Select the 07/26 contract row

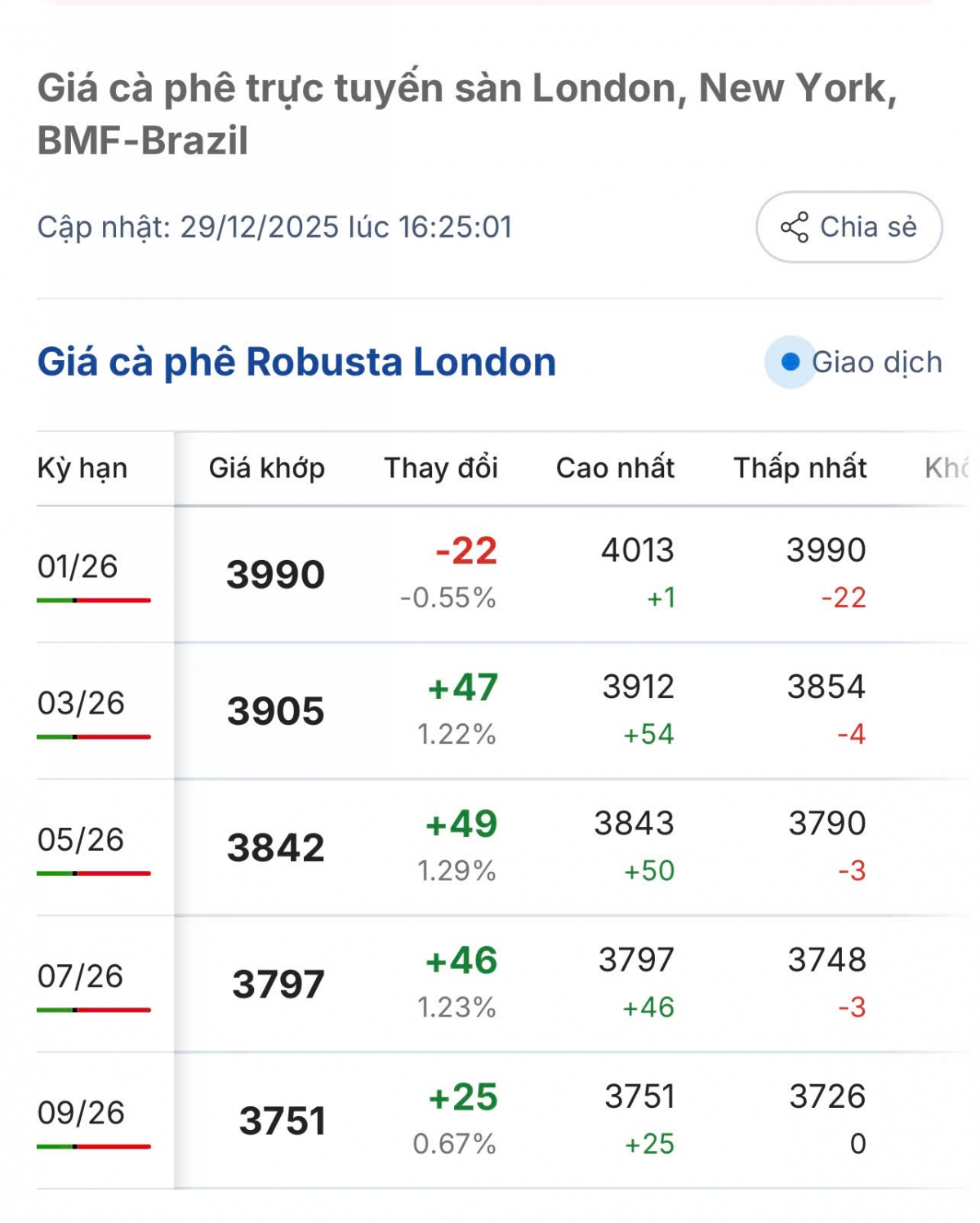(80, 976)
